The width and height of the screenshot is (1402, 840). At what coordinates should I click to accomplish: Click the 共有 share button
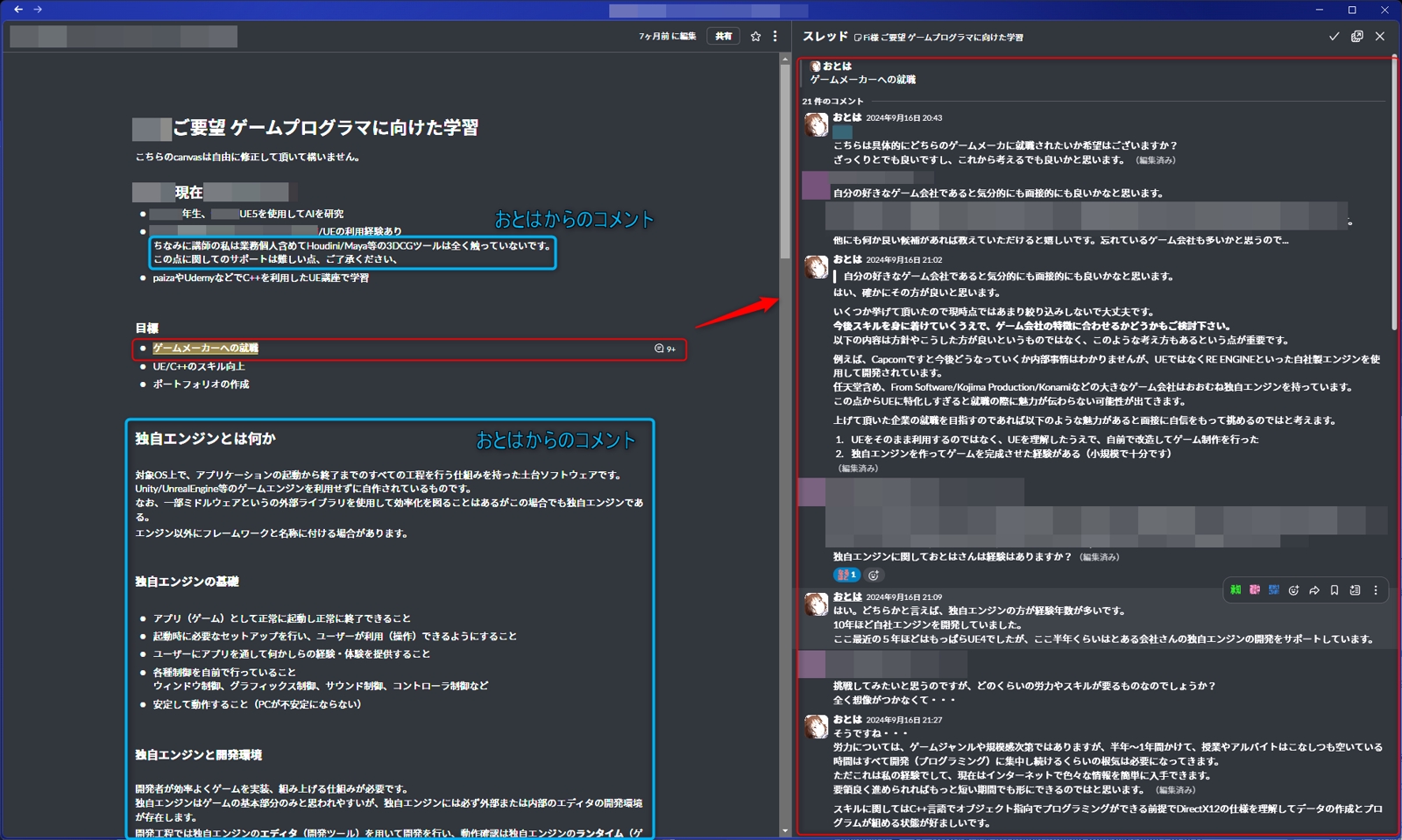click(723, 37)
